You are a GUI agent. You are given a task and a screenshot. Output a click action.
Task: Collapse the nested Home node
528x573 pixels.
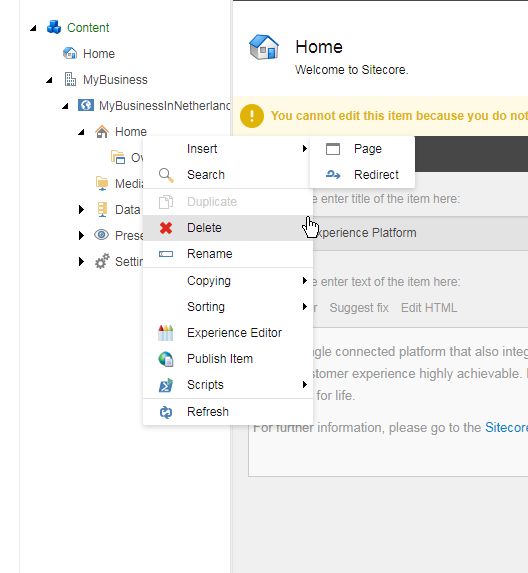point(81,132)
